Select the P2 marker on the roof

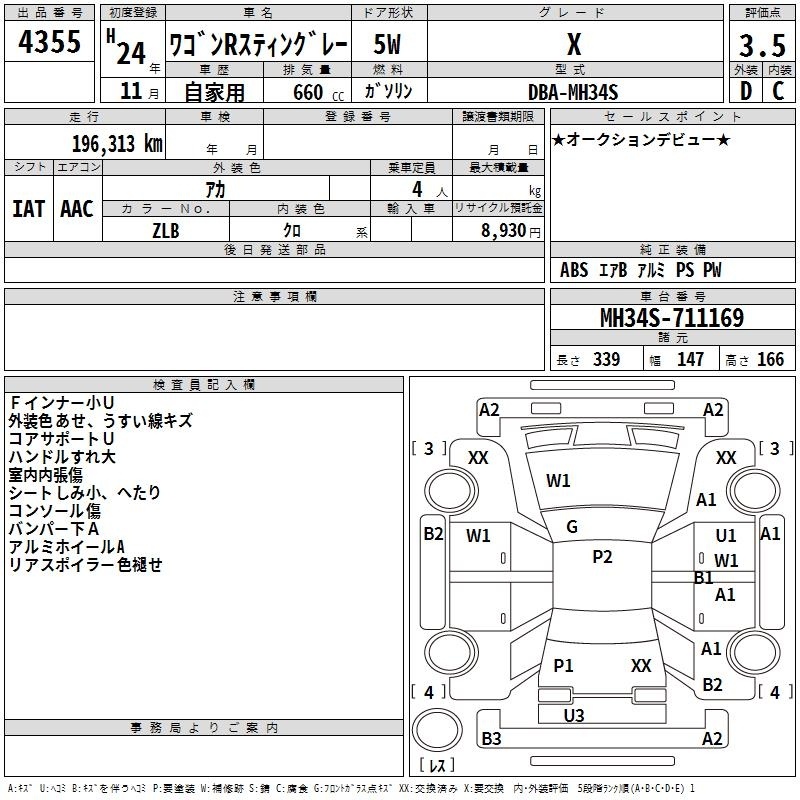(x=602, y=557)
